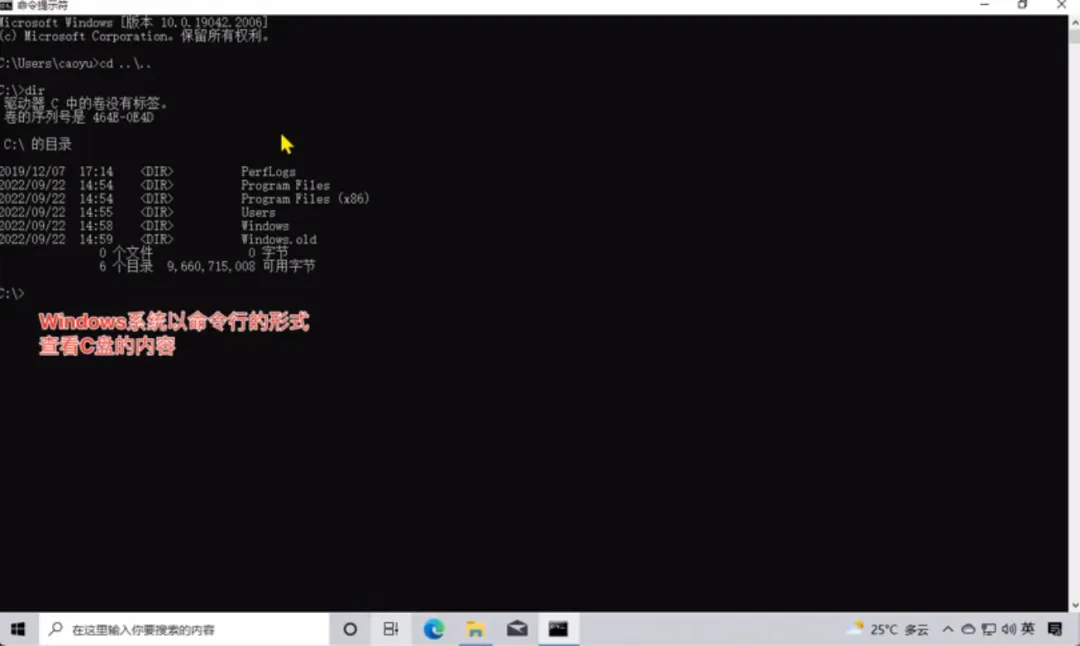
Task: Open the notification action center
Action: point(1055,629)
